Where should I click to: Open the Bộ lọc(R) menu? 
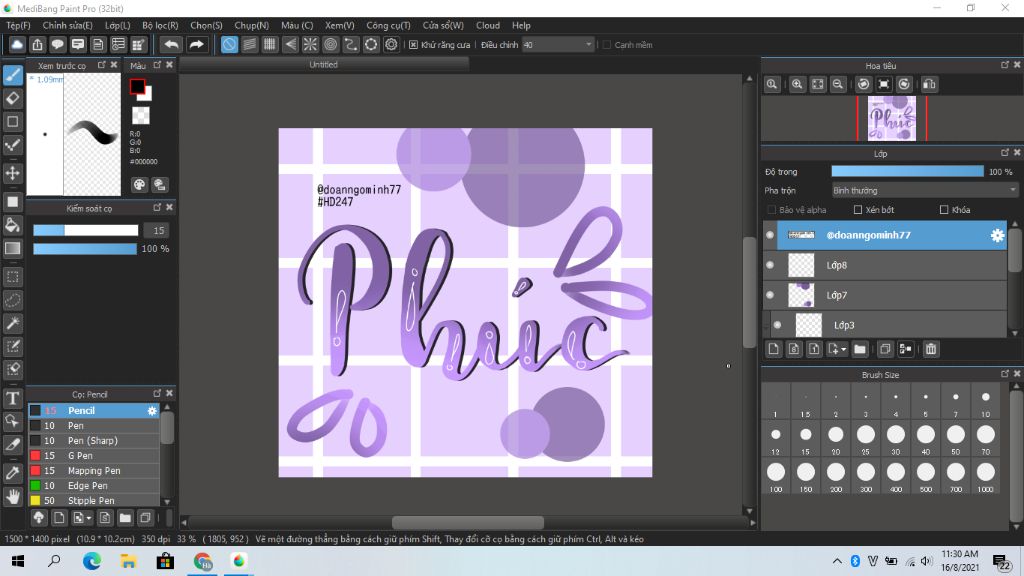(160, 25)
